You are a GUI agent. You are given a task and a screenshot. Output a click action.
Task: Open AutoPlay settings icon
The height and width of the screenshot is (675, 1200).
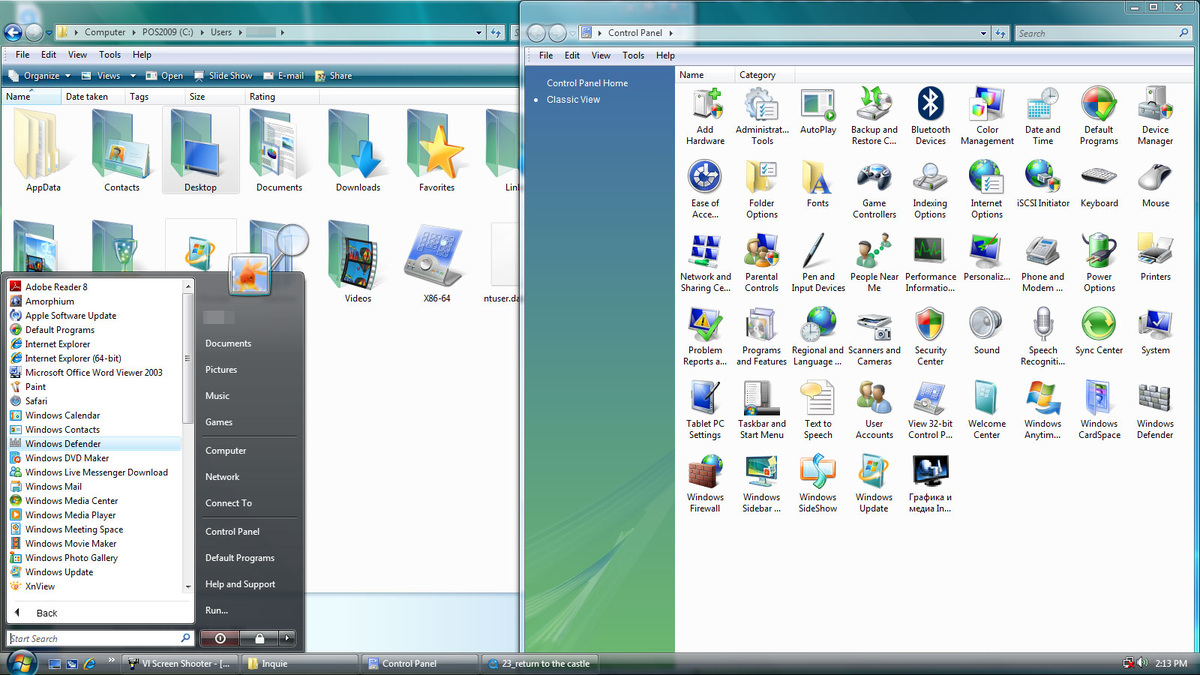pos(818,111)
